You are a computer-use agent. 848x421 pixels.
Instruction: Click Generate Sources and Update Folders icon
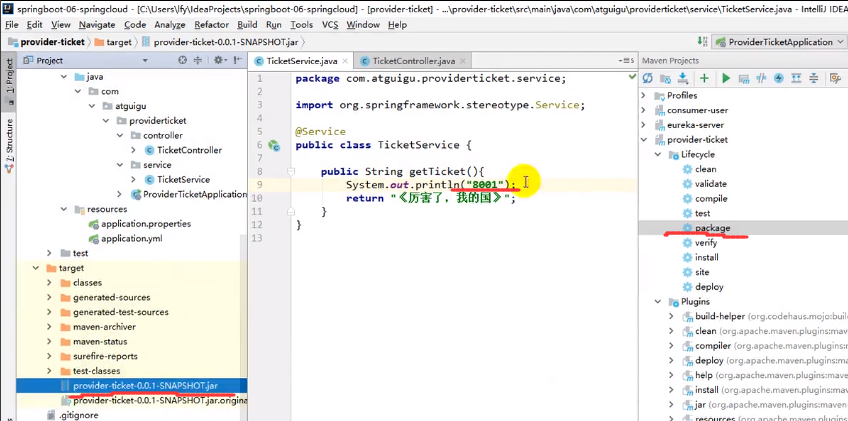(665, 78)
